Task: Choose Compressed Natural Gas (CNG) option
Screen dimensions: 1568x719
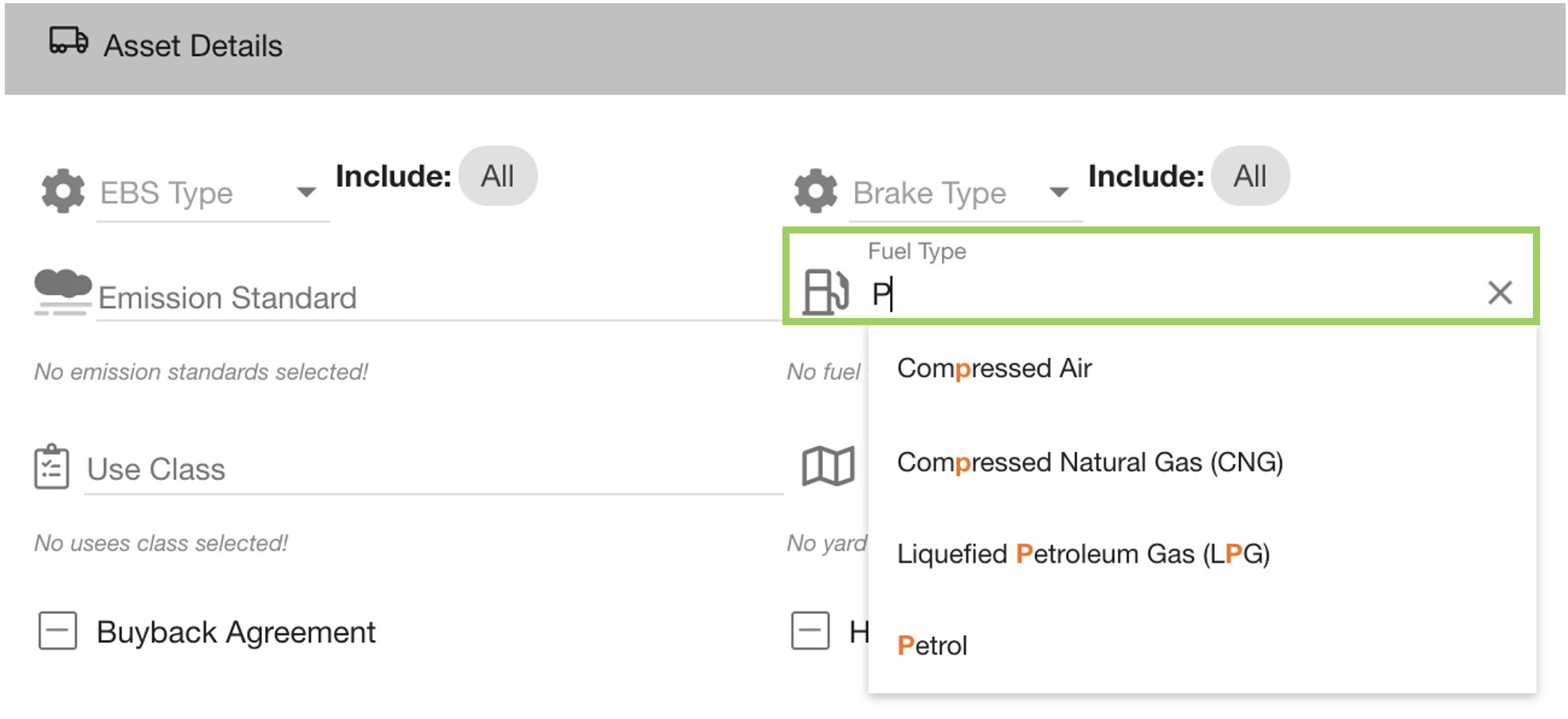Action: (x=1089, y=462)
